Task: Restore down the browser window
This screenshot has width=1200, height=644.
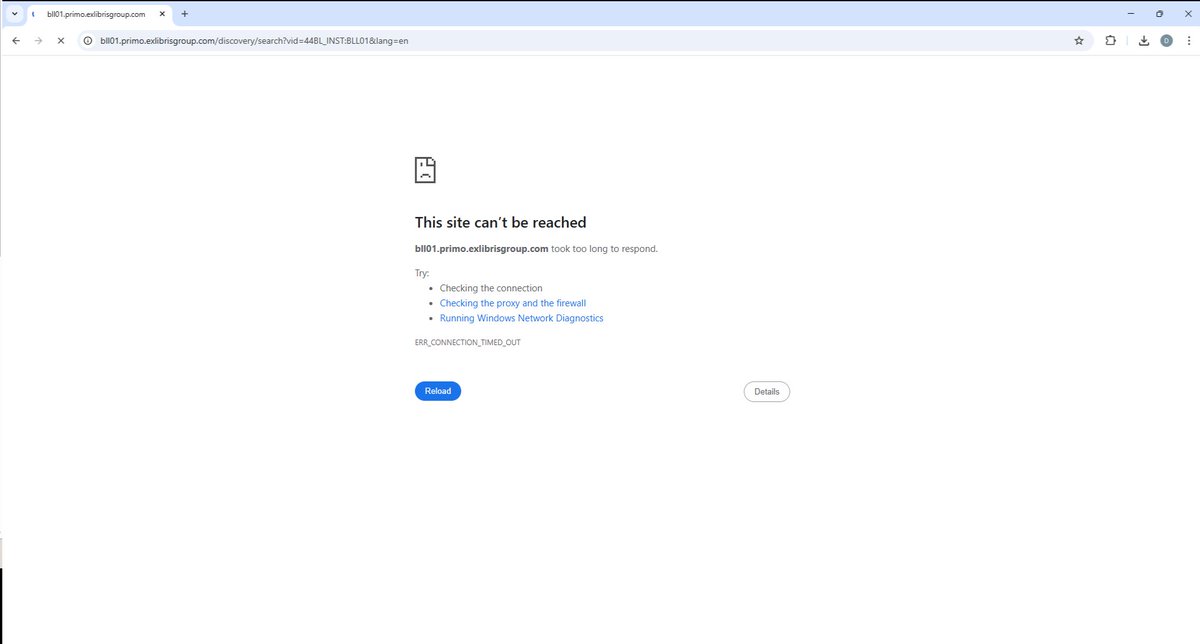Action: 1159,14
